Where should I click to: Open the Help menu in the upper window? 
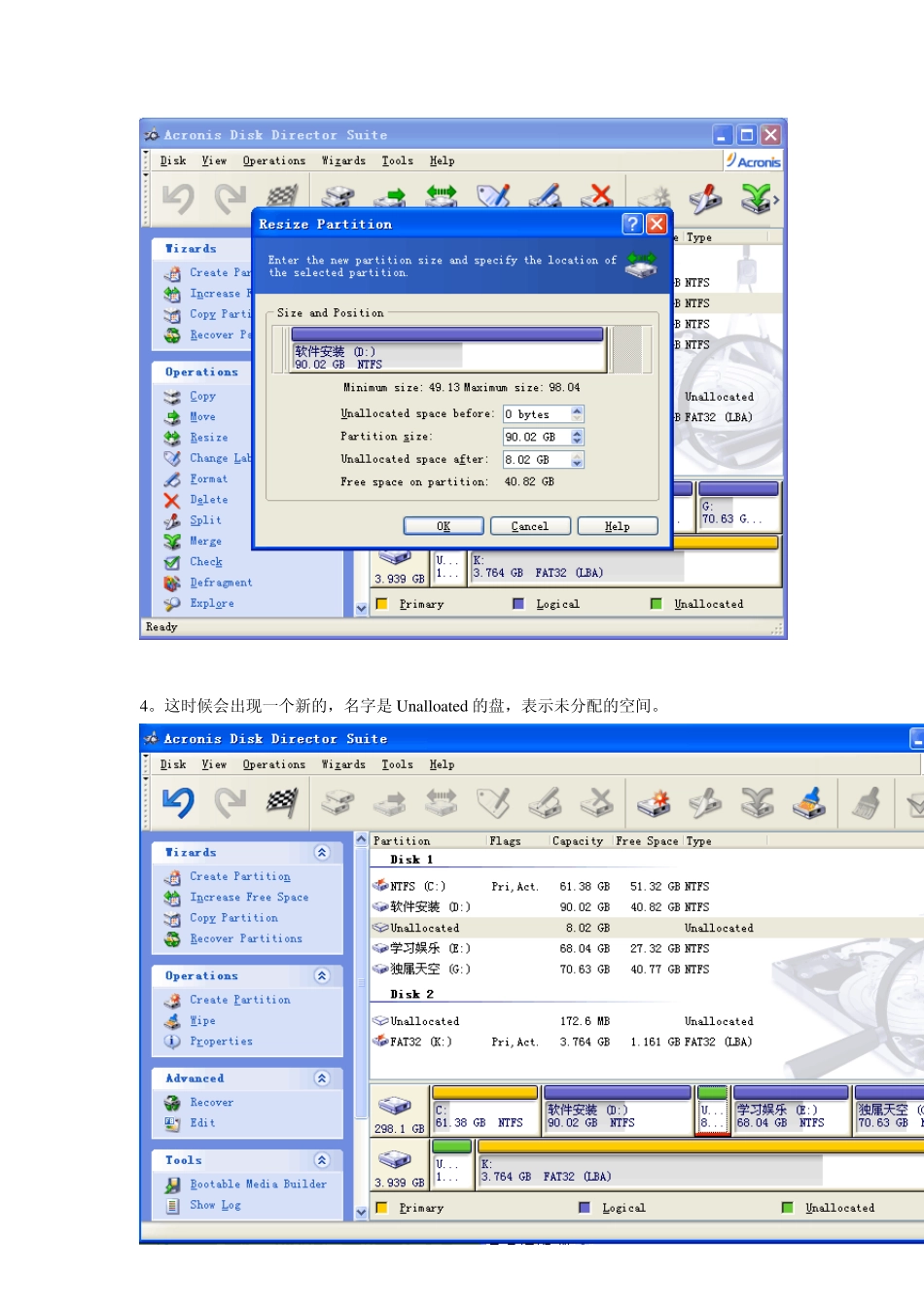coord(442,160)
